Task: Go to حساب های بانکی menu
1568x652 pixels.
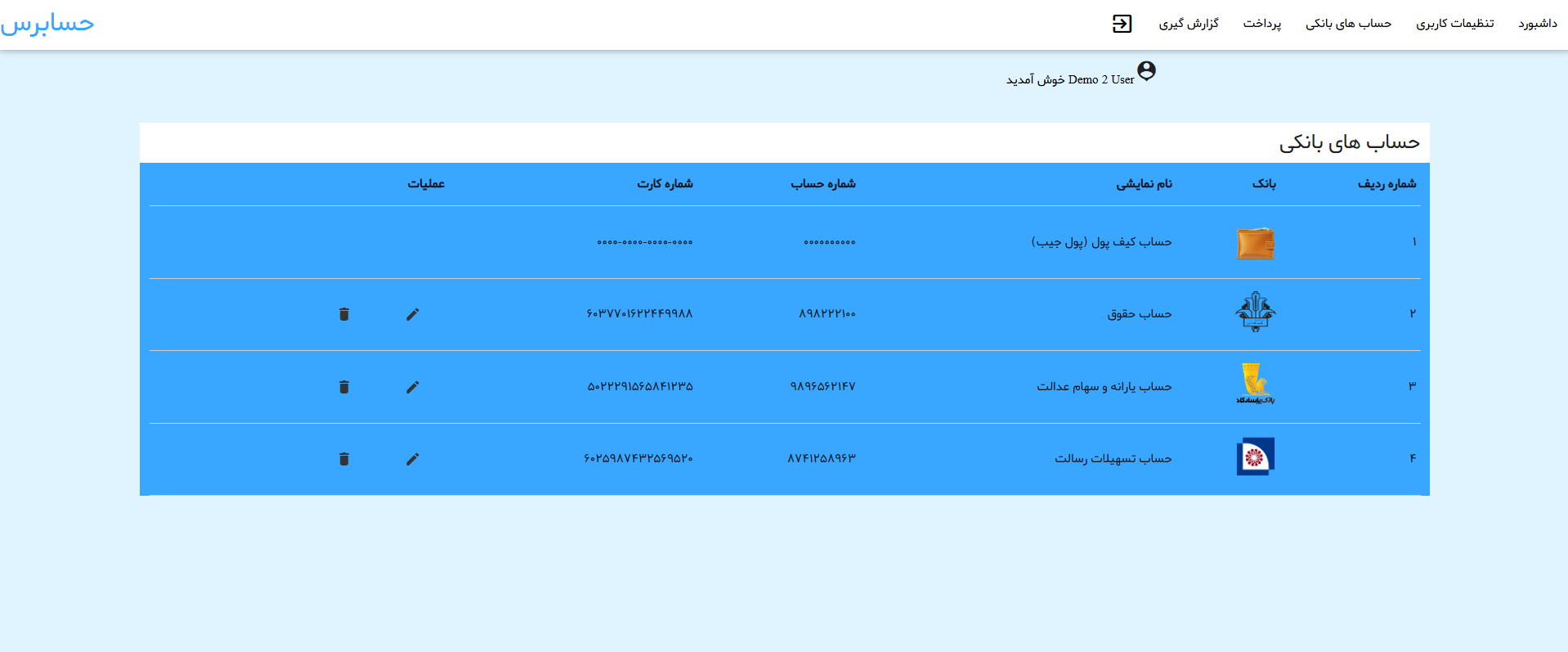Action: [1348, 24]
